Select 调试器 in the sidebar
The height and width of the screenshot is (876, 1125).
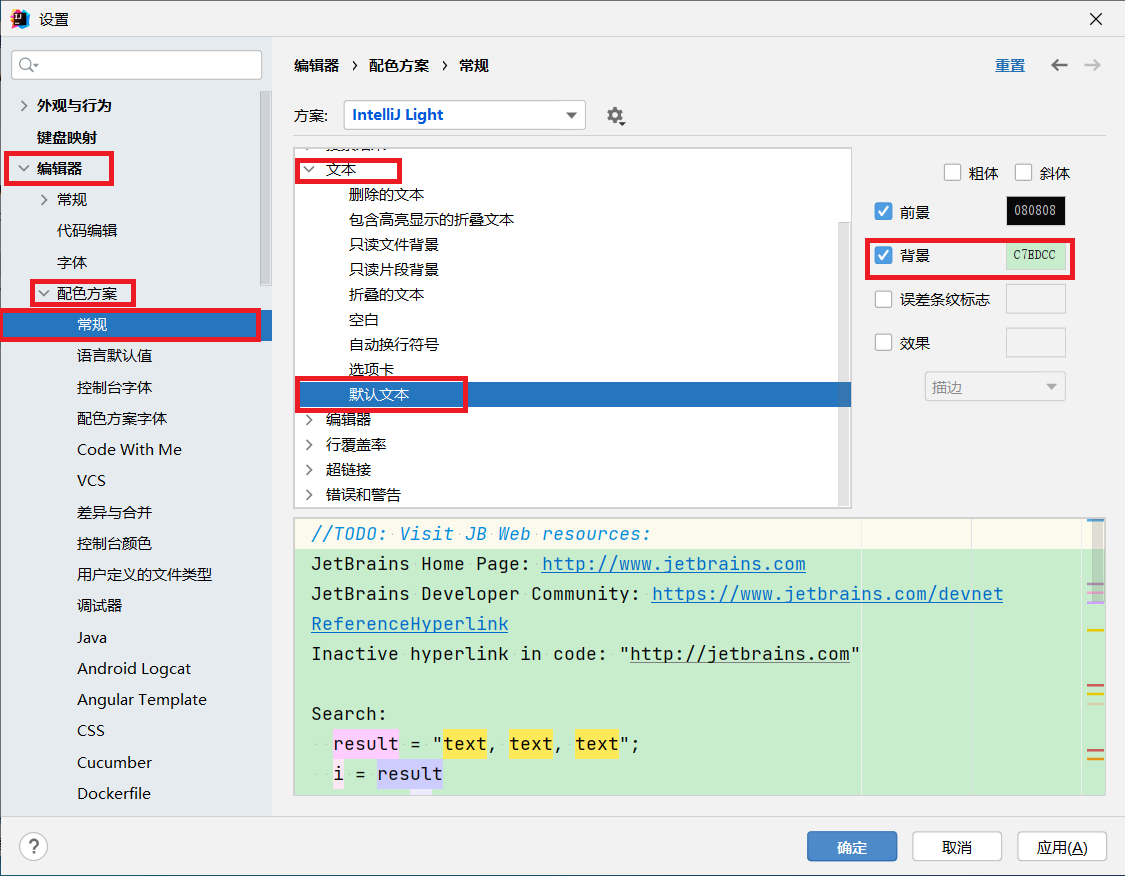99,606
